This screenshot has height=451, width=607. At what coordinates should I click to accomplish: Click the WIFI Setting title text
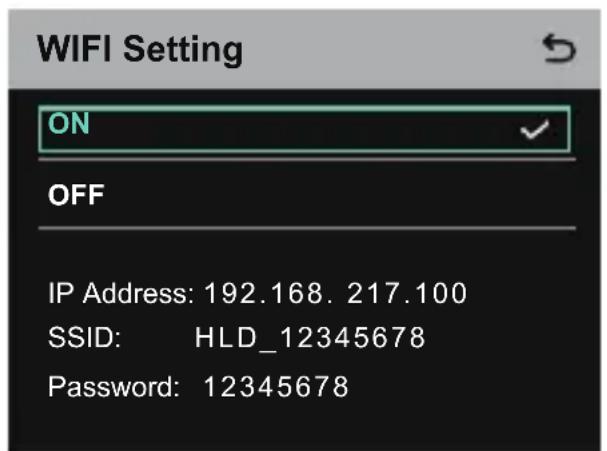(140, 50)
